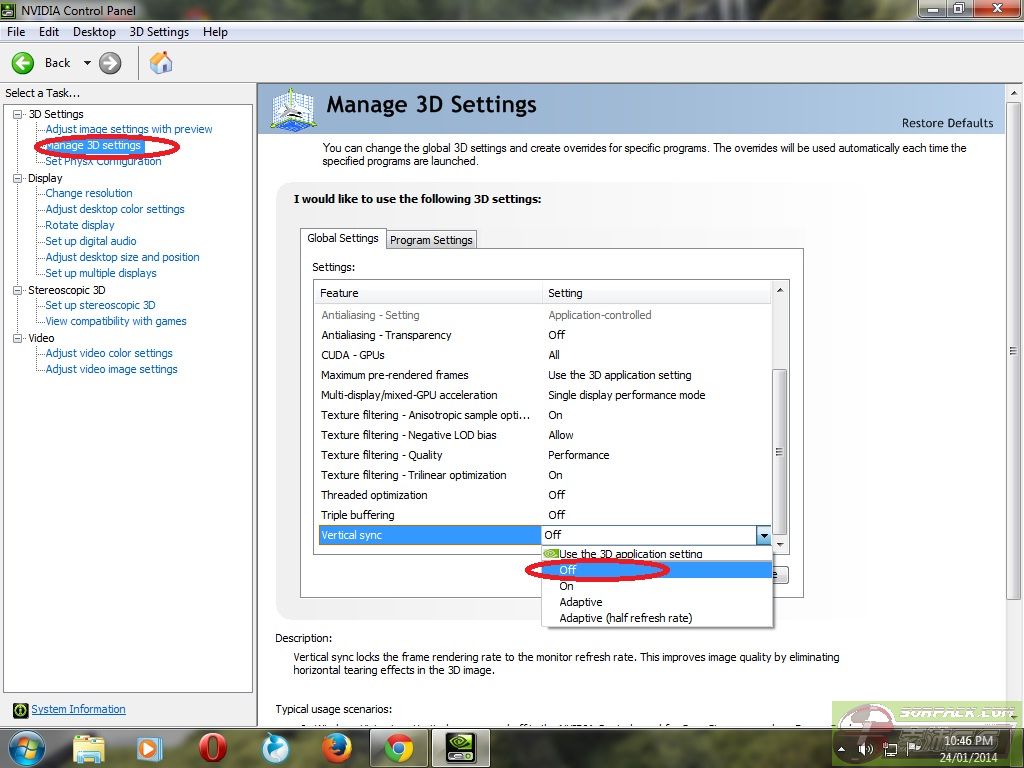Screen dimensions: 1024x768
Task: Open the Home icon in toolbar
Action: point(160,63)
